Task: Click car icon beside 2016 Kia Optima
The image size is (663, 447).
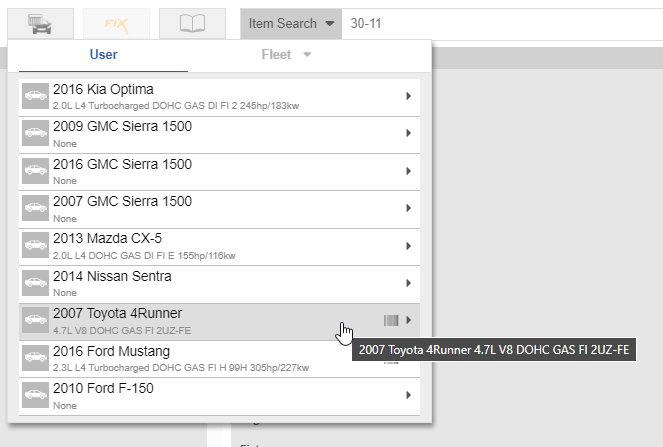Action: point(36,97)
